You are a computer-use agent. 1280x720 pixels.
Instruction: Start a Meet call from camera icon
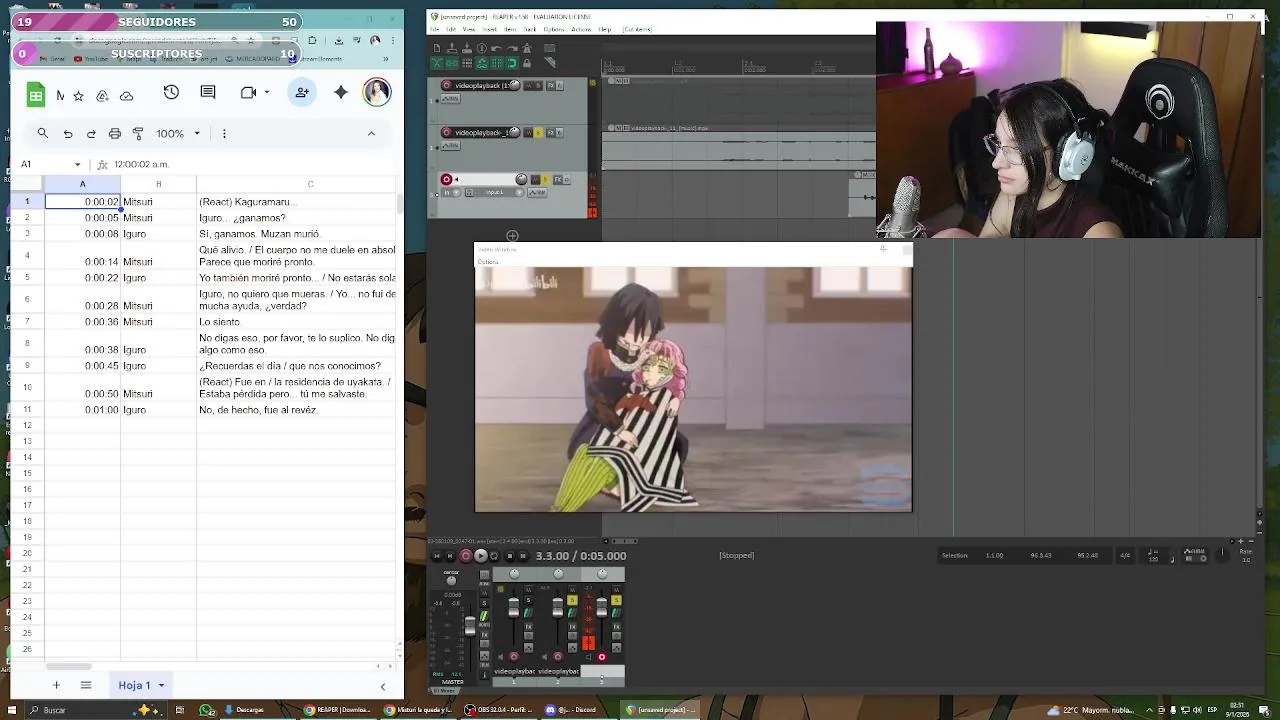coord(249,92)
